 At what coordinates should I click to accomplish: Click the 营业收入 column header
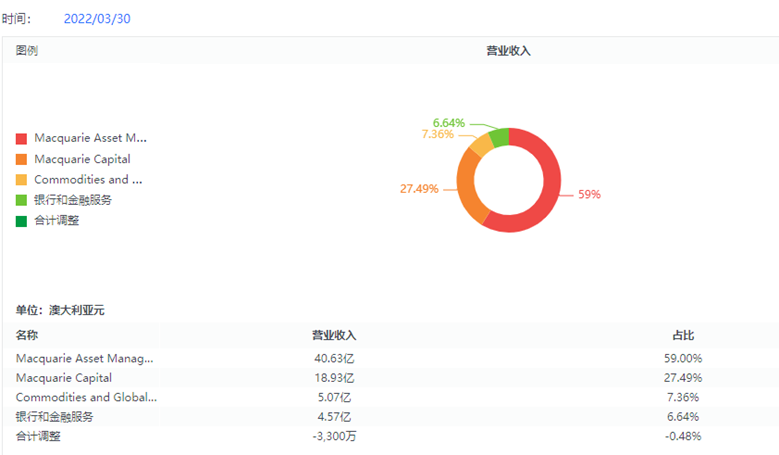[334, 336]
